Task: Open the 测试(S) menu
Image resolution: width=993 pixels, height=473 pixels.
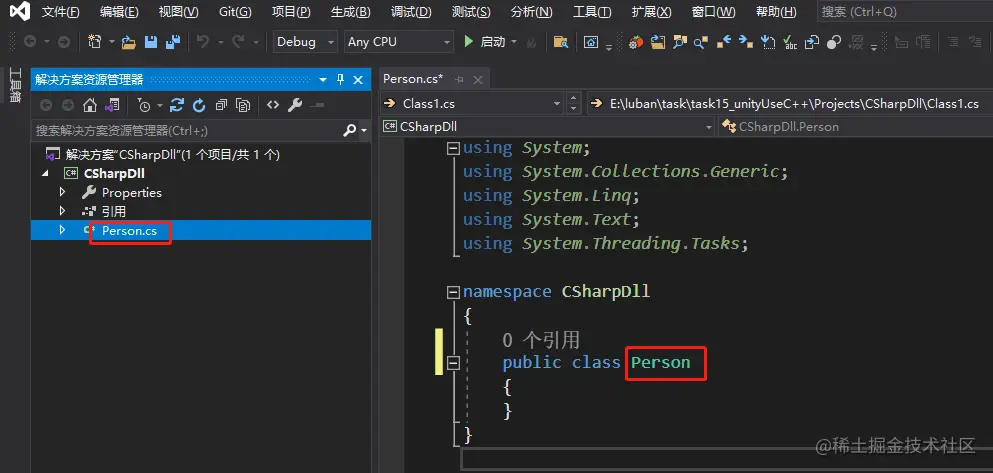Action: coord(471,12)
